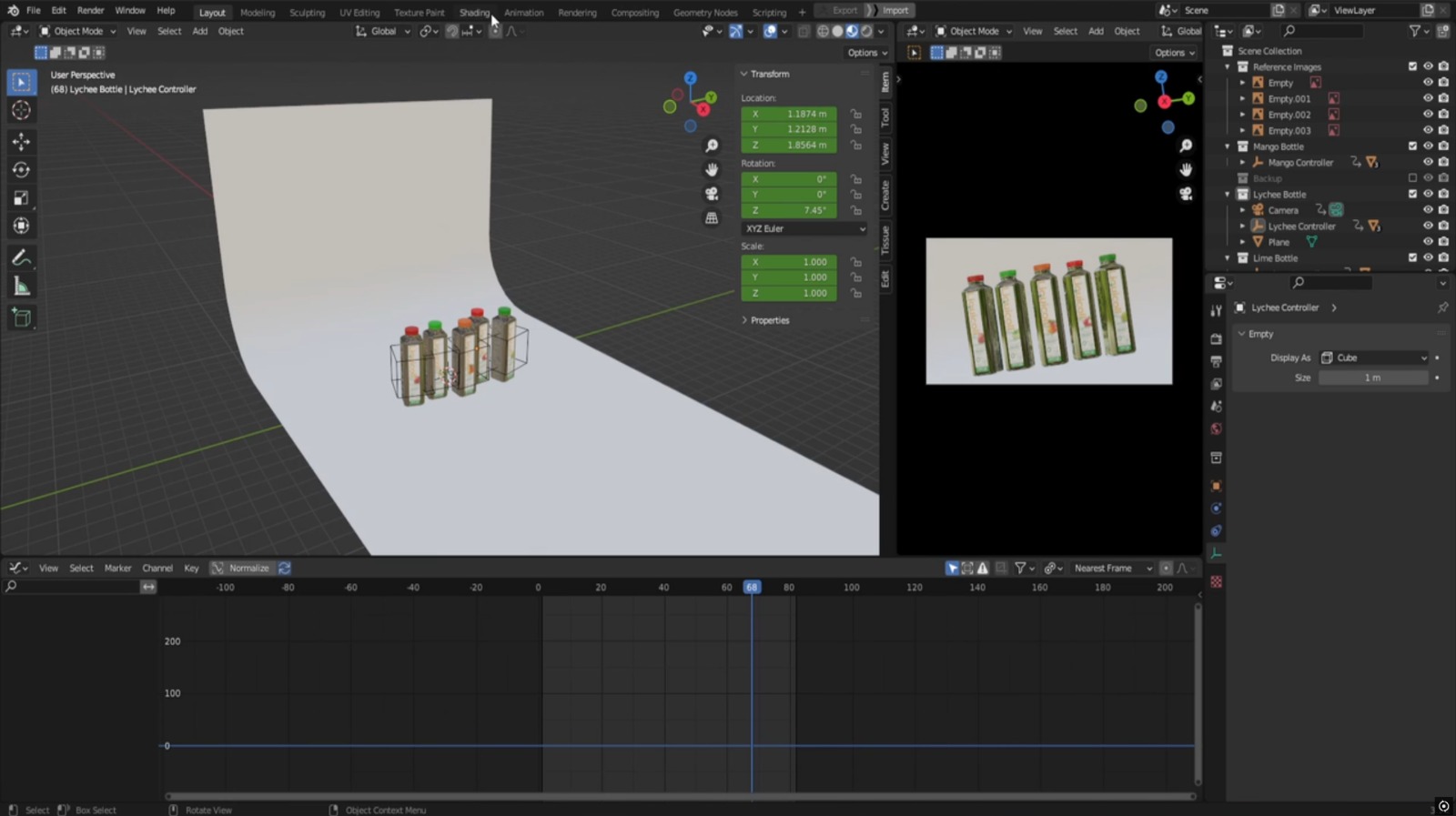Toggle visibility of Camera object
This screenshot has width=1456, height=816.
(1428, 210)
